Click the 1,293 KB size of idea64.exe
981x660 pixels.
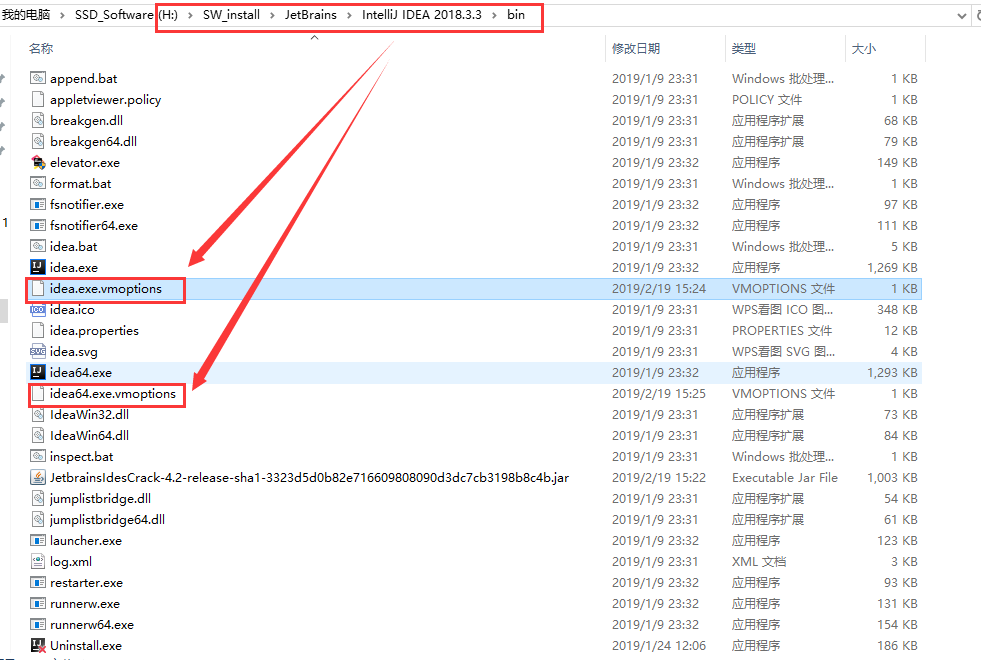coord(892,373)
